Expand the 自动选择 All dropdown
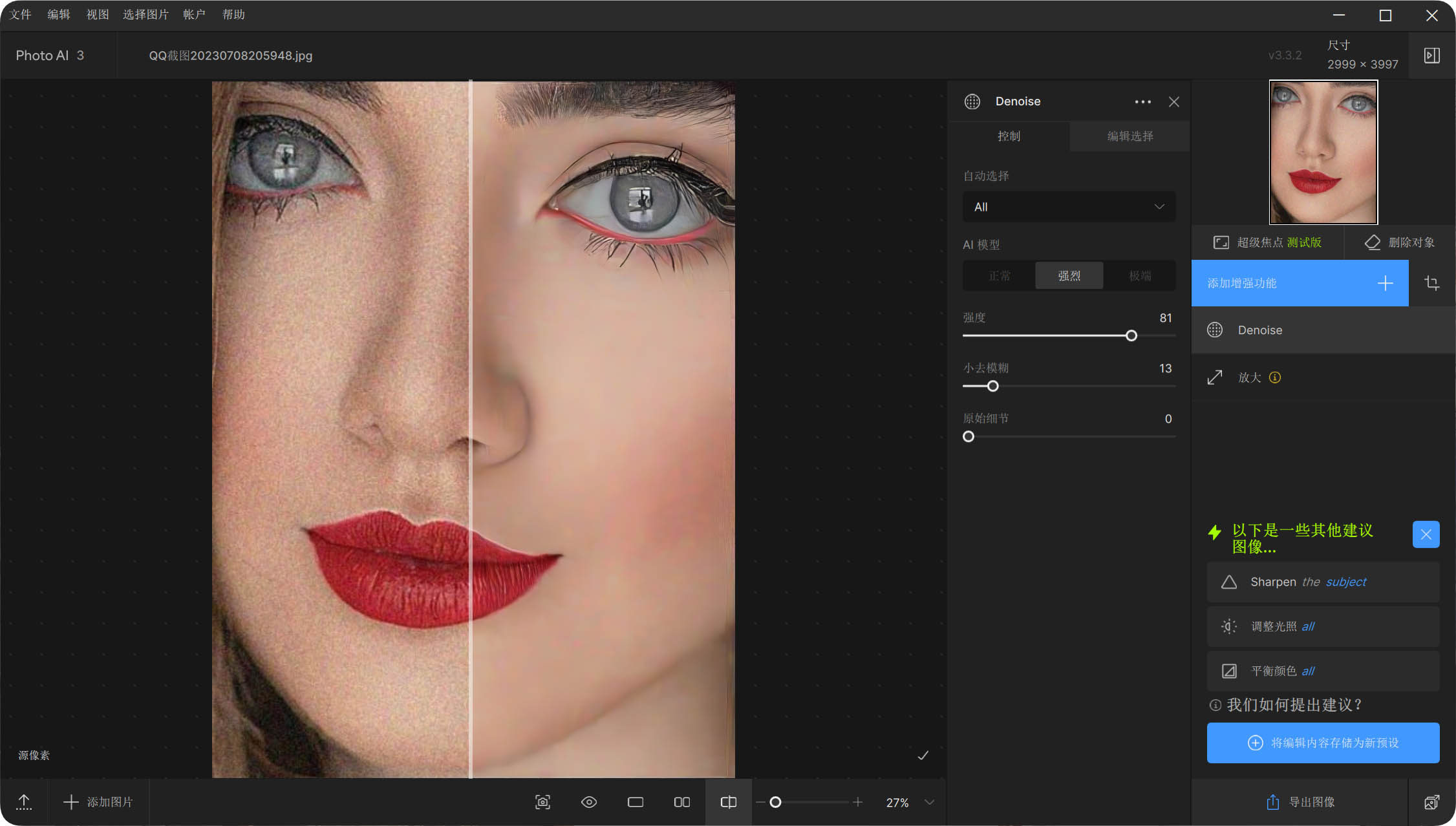This screenshot has width=1456, height=826. (x=1069, y=207)
